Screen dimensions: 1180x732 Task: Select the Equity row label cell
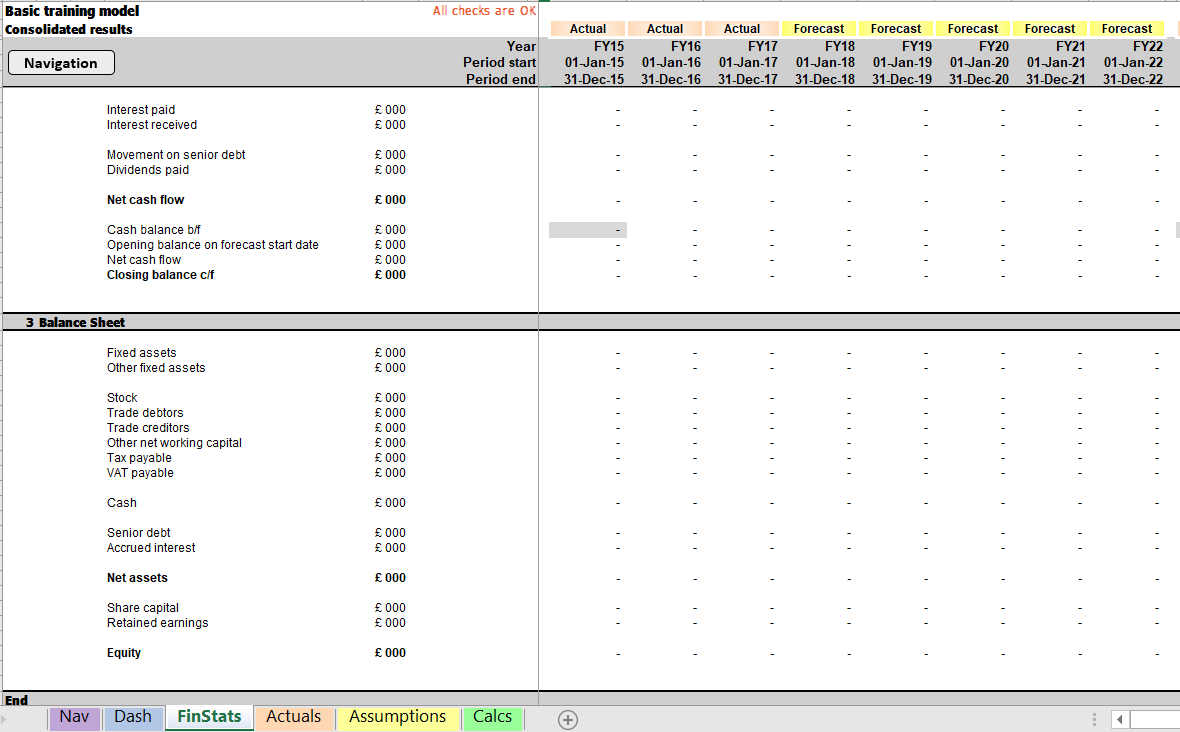[124, 652]
